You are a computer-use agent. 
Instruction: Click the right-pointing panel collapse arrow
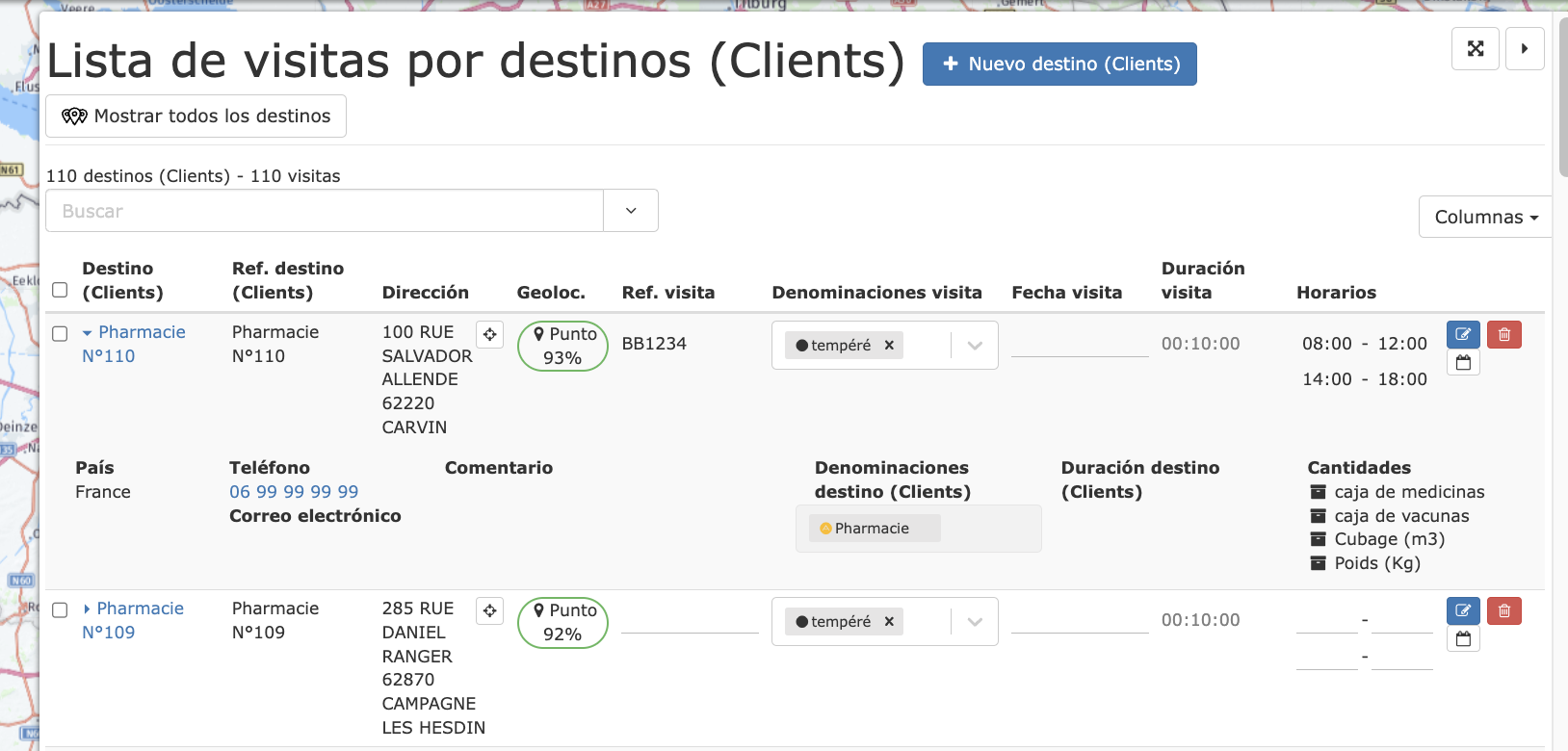coord(1525,48)
